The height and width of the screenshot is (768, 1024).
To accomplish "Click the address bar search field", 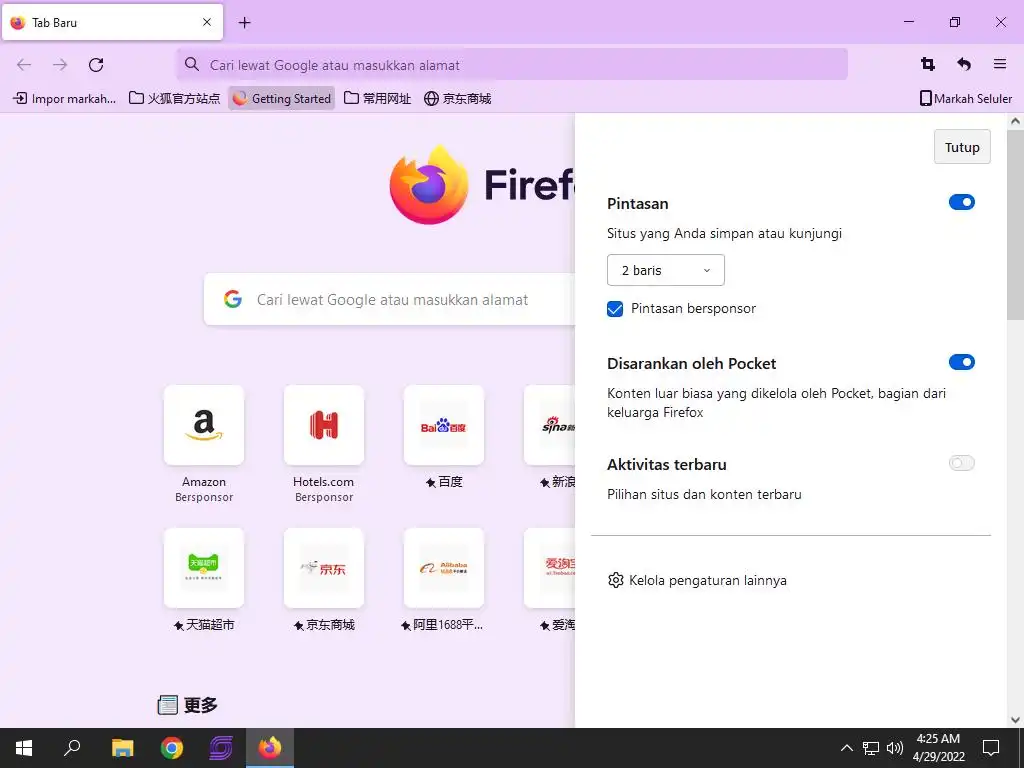I will click(512, 65).
